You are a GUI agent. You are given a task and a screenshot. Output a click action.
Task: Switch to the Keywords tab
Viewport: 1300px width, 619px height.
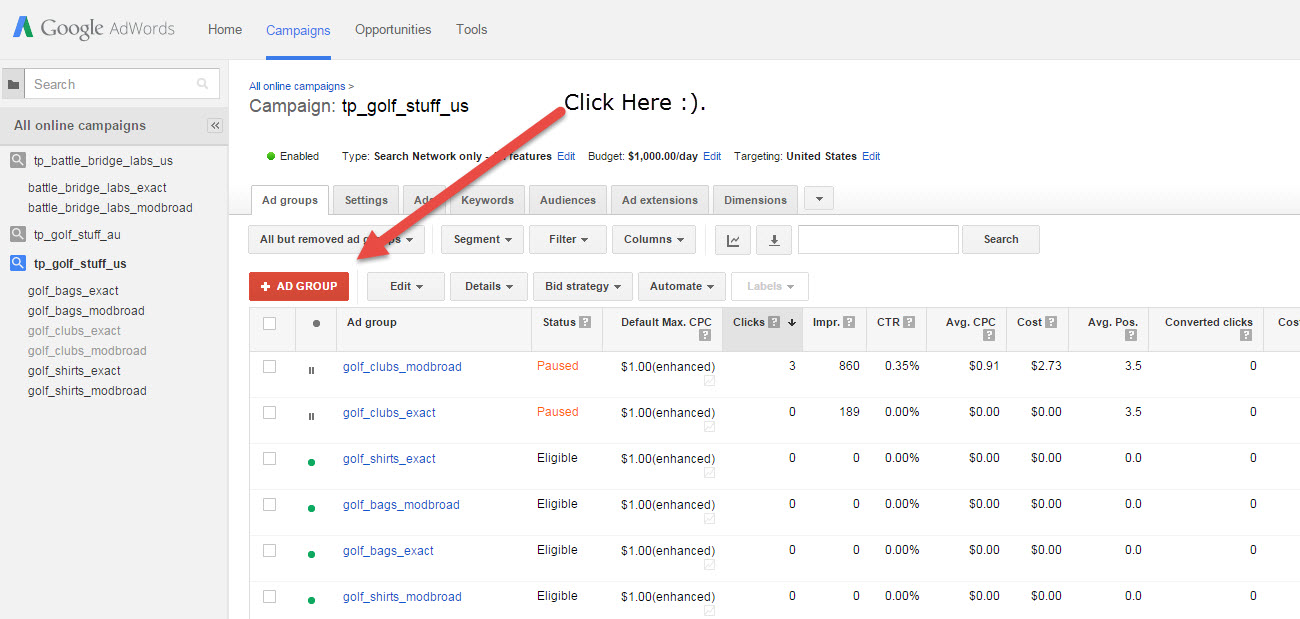pyautogui.click(x=487, y=199)
